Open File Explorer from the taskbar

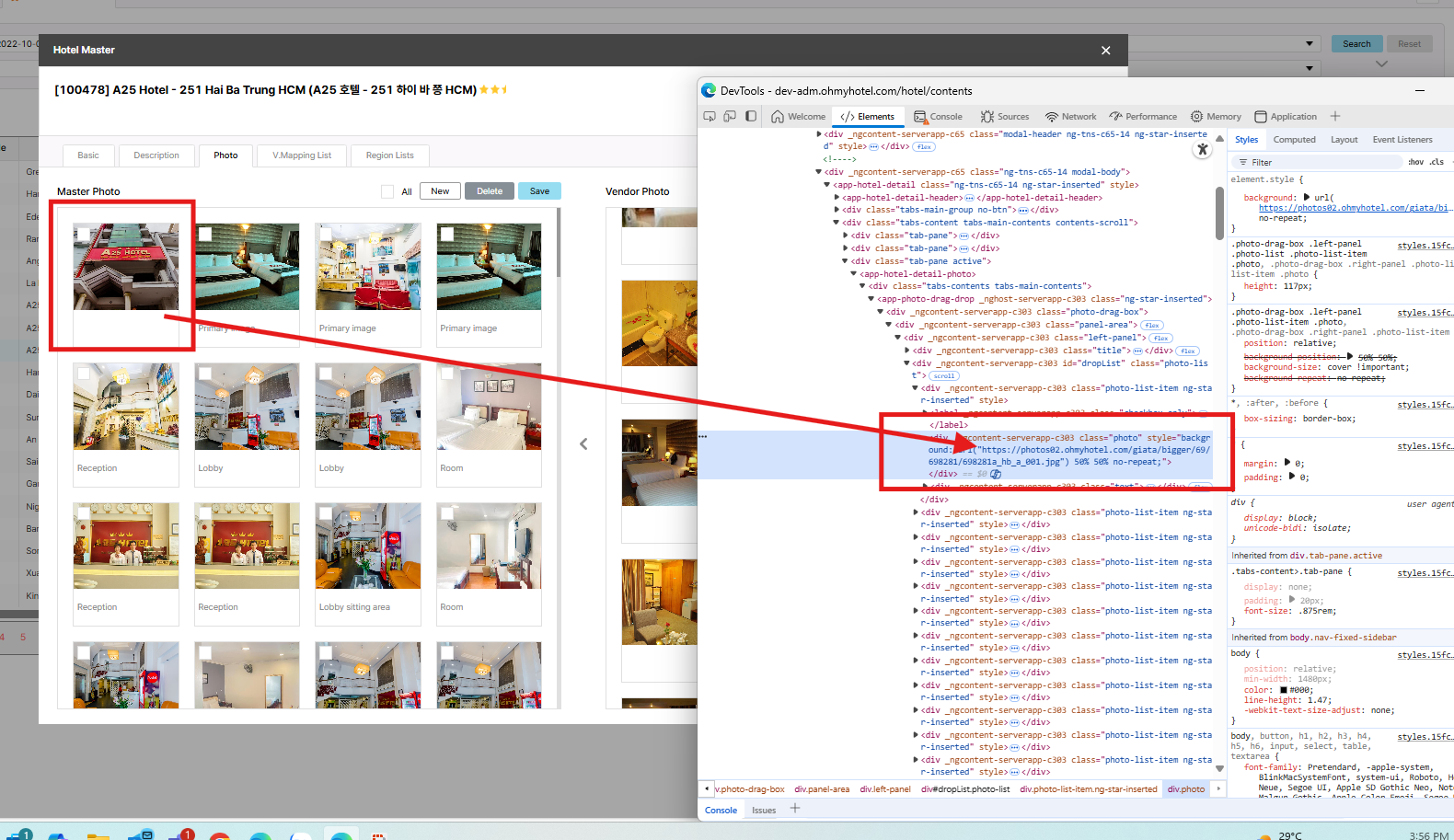(98, 835)
